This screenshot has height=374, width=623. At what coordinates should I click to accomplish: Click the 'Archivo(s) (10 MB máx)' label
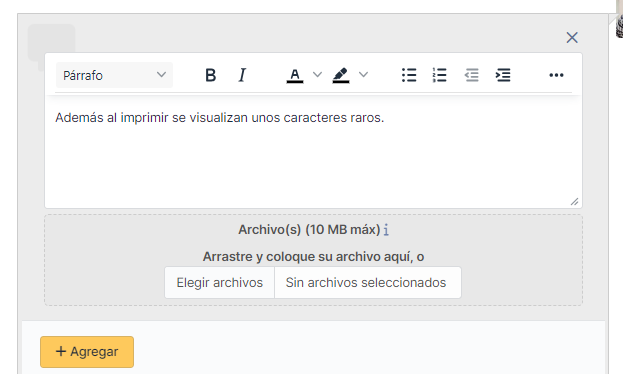tap(309, 230)
